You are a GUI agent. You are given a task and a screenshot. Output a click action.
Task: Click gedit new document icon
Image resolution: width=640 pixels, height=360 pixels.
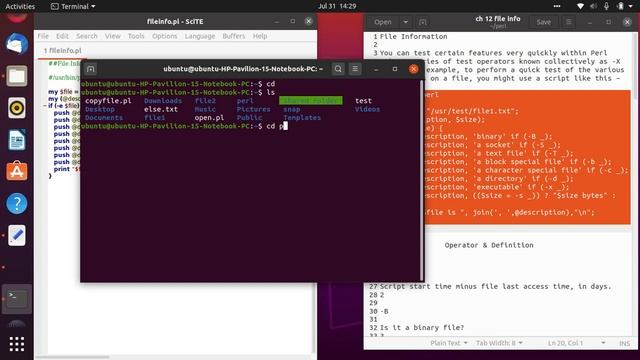point(423,22)
